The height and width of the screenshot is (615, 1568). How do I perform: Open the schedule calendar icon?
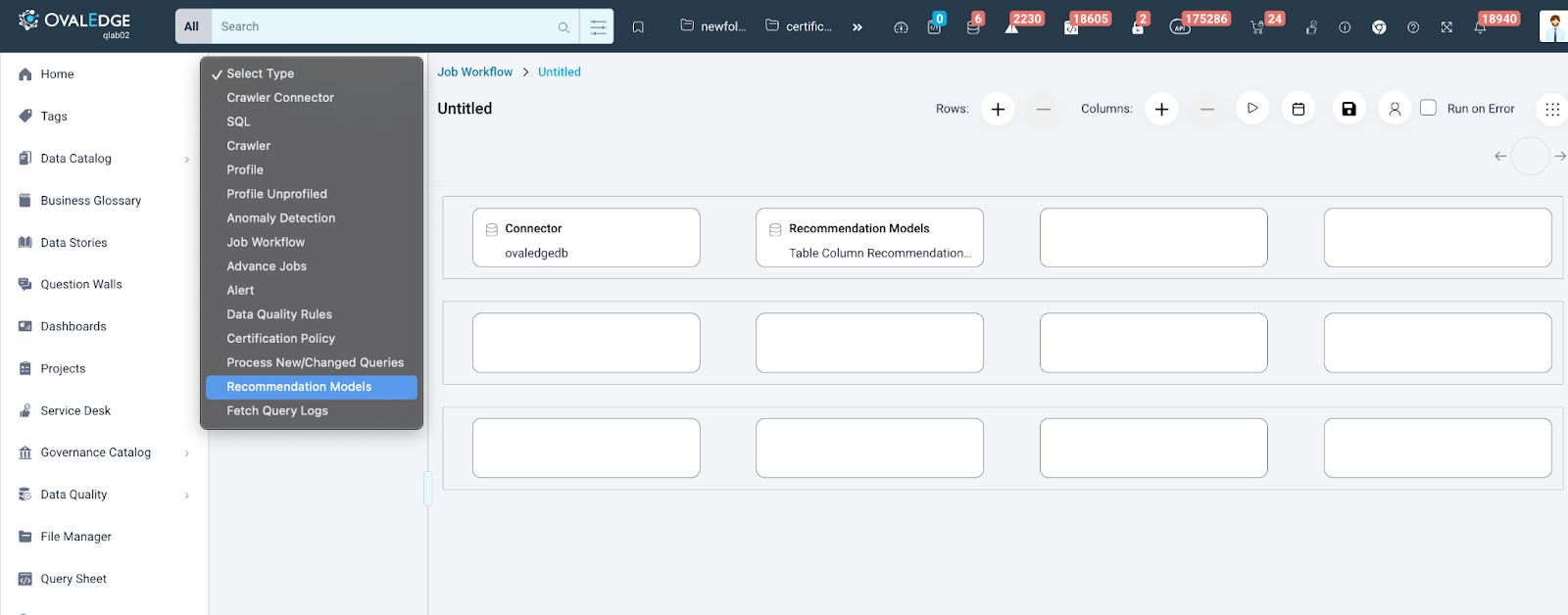tap(1298, 109)
